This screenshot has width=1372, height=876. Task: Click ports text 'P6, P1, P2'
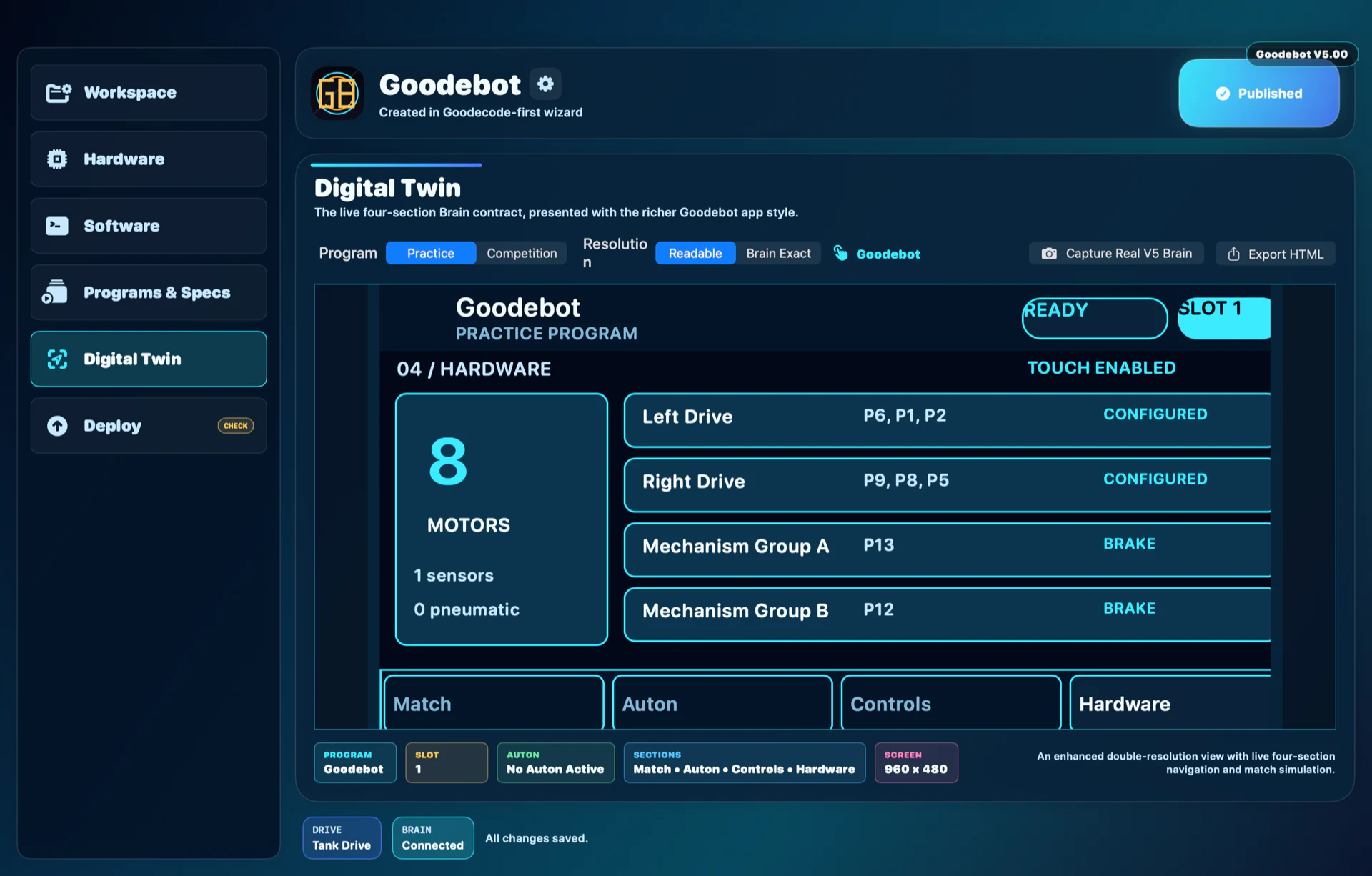click(905, 416)
